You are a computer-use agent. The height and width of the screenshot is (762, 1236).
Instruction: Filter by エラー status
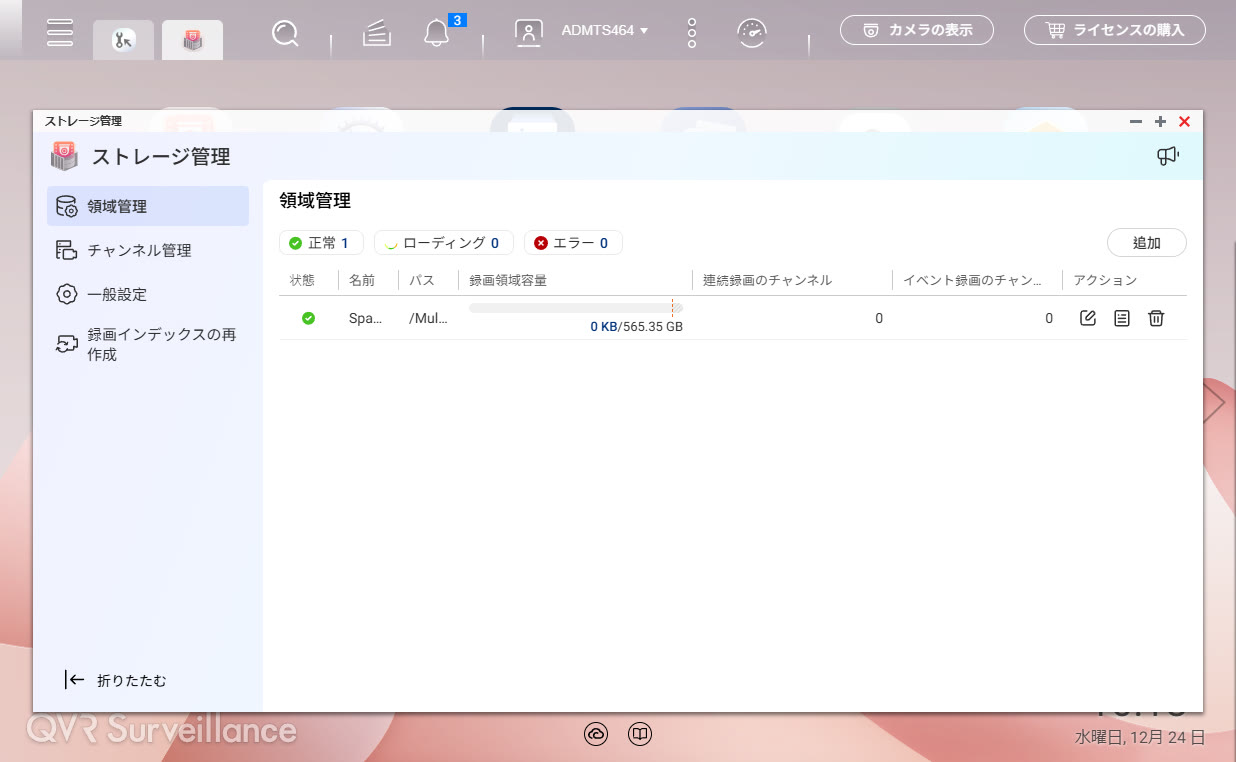pos(572,243)
